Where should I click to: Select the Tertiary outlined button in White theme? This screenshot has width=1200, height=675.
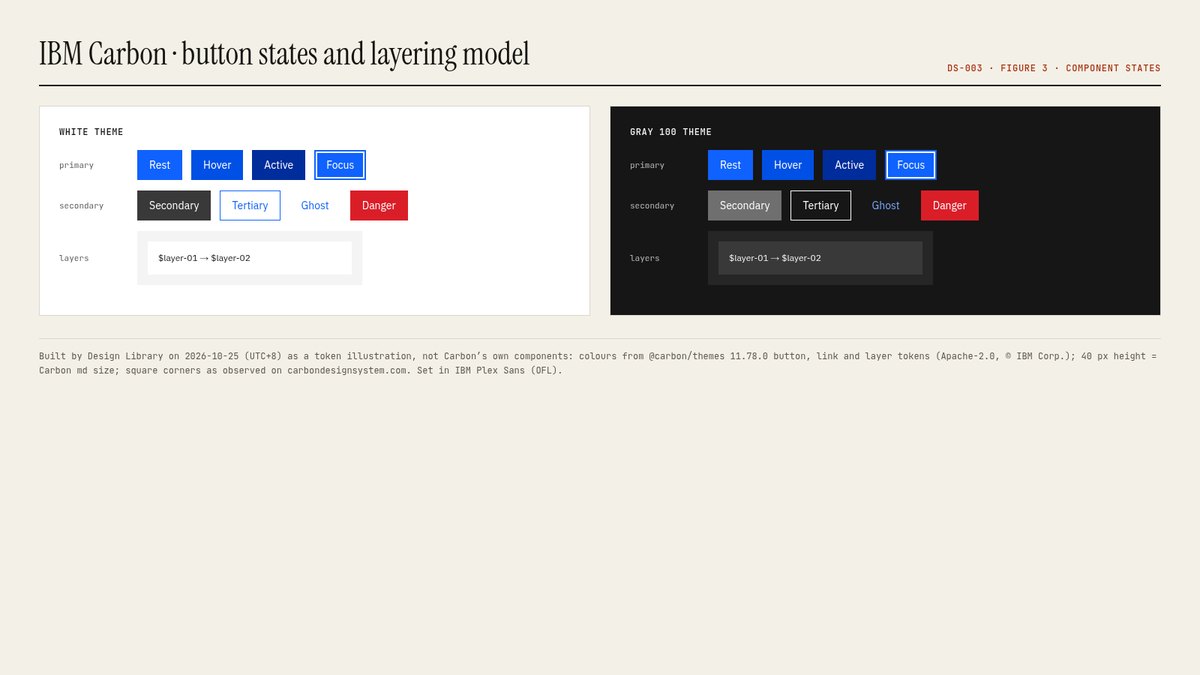(x=250, y=206)
